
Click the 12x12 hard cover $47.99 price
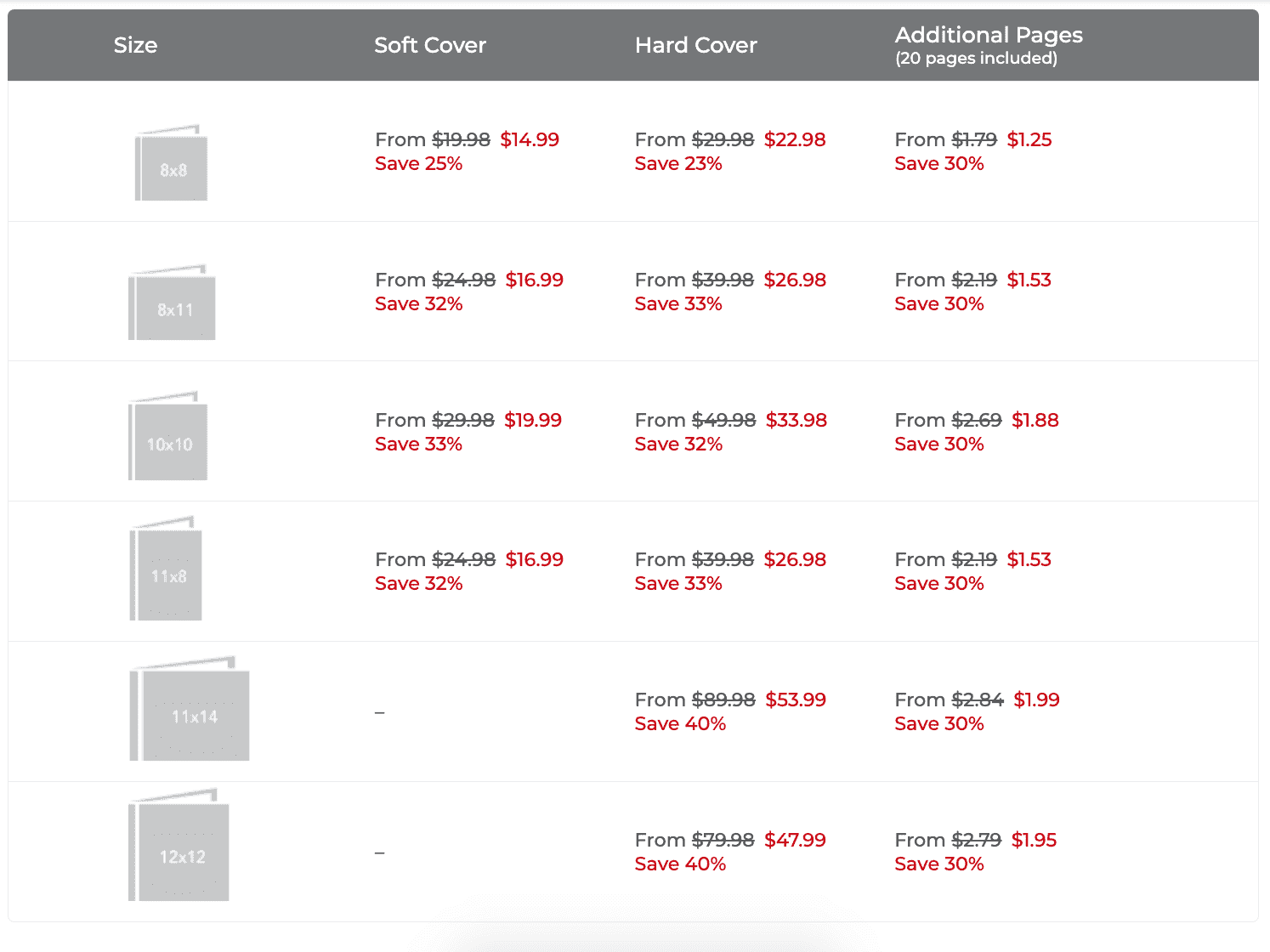pyautogui.click(x=795, y=840)
